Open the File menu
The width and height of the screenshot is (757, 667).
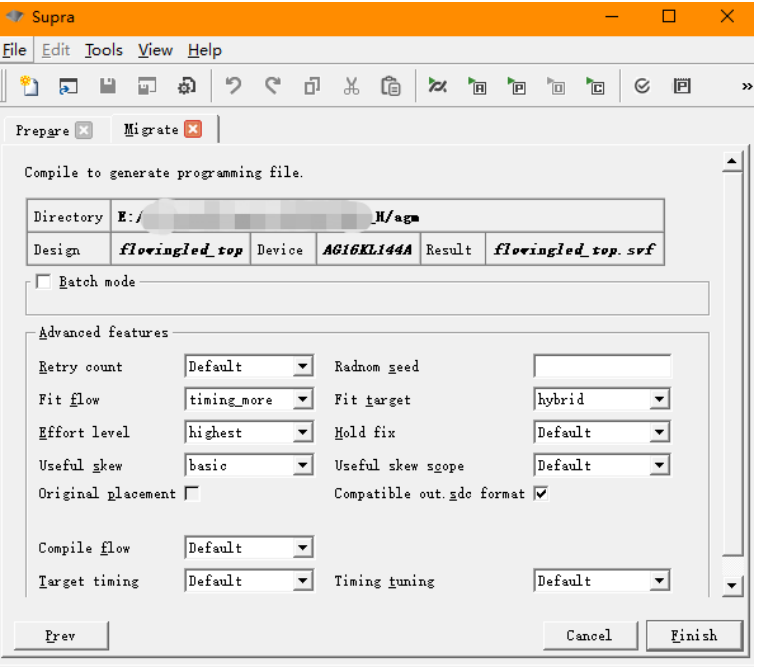(14, 50)
